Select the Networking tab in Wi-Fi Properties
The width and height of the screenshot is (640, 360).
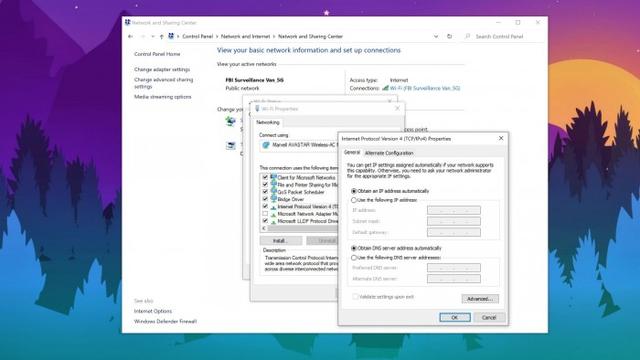click(268, 122)
